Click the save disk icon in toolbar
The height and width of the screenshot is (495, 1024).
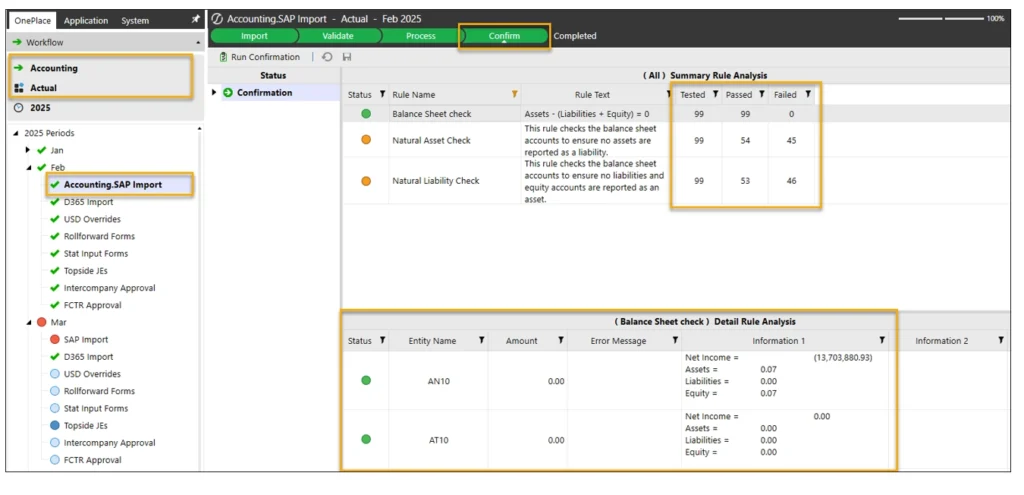coord(346,58)
